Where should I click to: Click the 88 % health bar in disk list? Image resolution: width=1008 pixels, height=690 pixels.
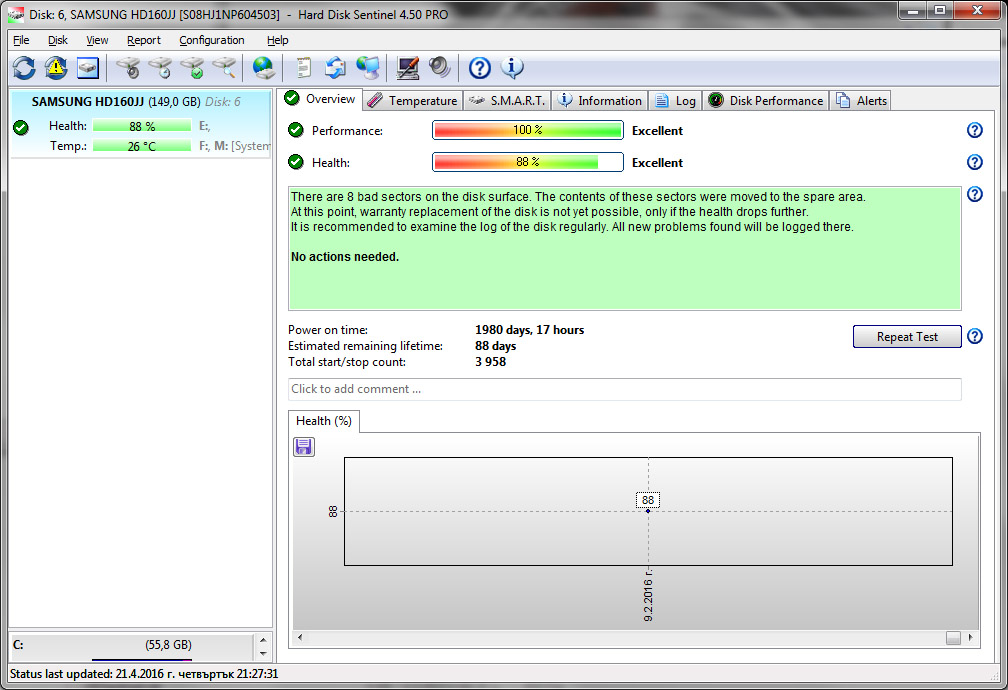point(141,126)
